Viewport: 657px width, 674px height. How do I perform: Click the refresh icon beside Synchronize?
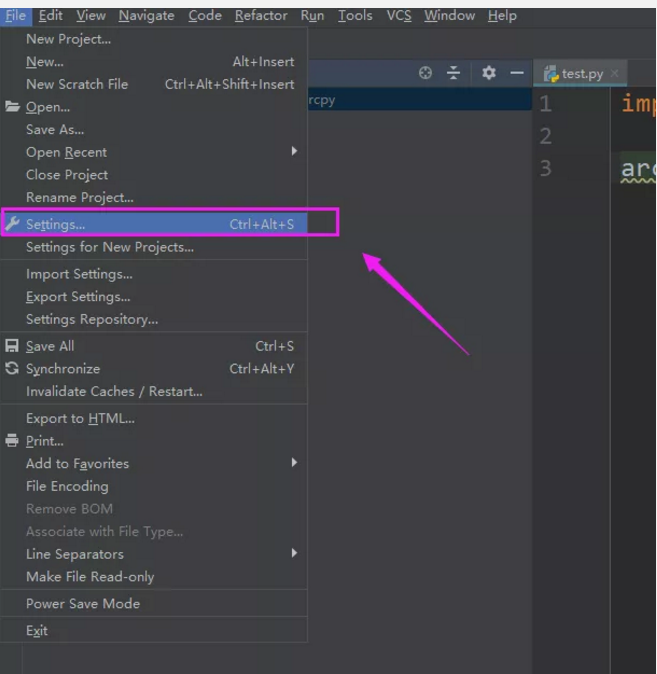[x=12, y=368]
